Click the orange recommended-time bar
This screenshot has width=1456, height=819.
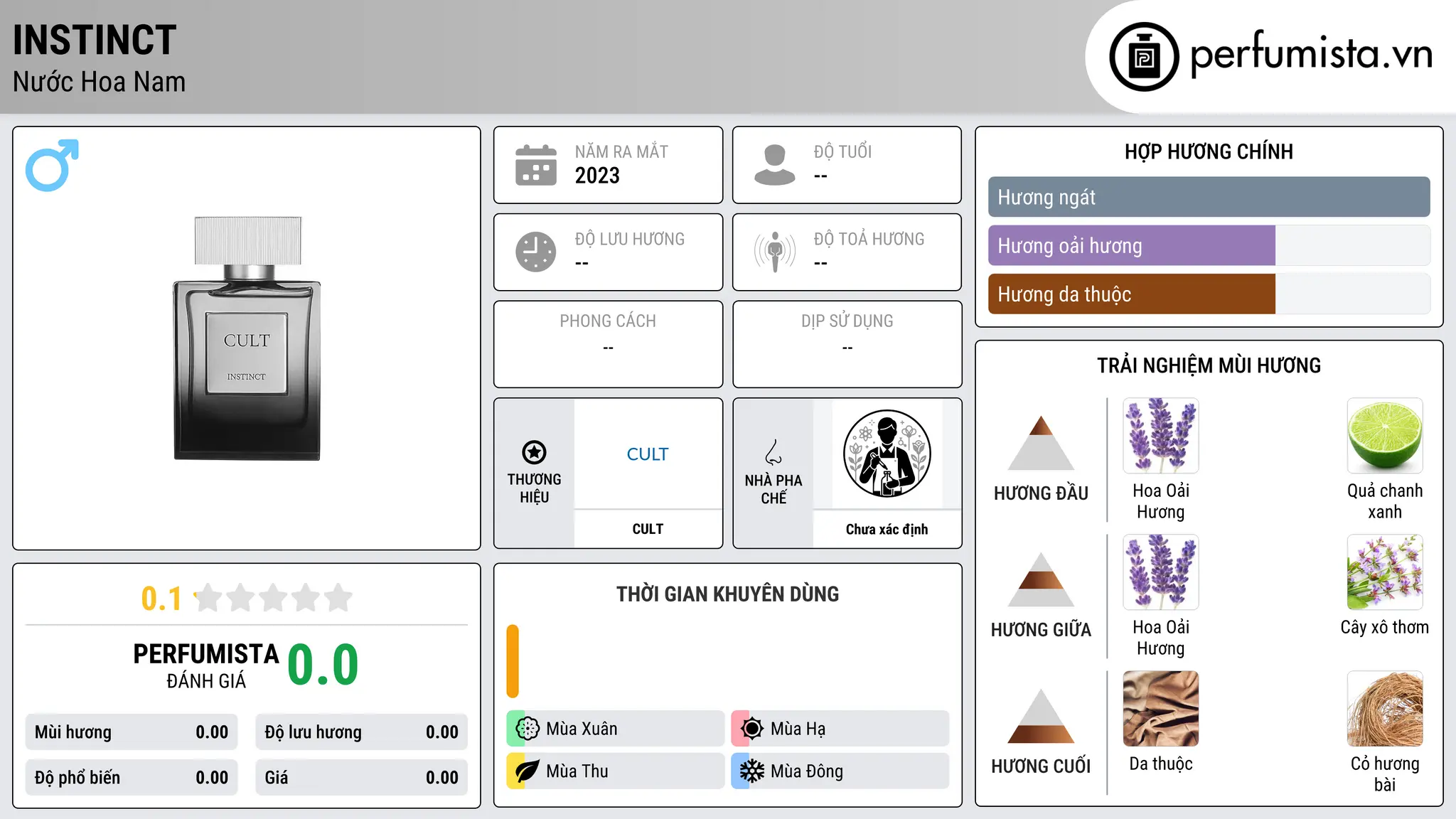point(513,661)
